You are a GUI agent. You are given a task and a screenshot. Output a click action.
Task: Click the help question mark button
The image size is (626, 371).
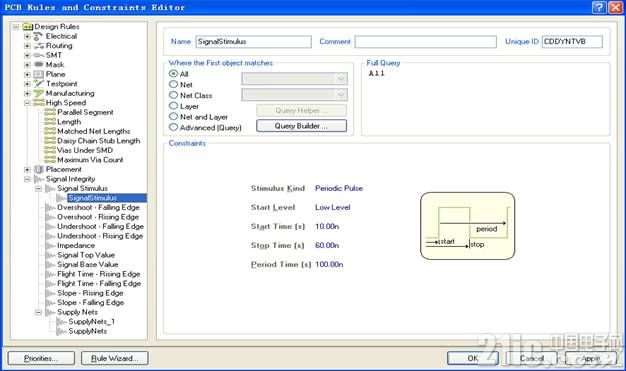pos(599,7)
